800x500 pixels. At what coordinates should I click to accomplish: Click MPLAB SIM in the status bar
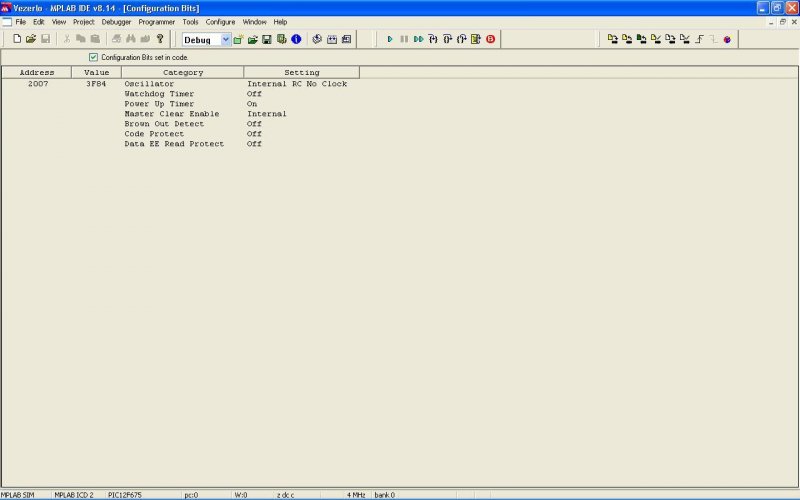point(18,495)
